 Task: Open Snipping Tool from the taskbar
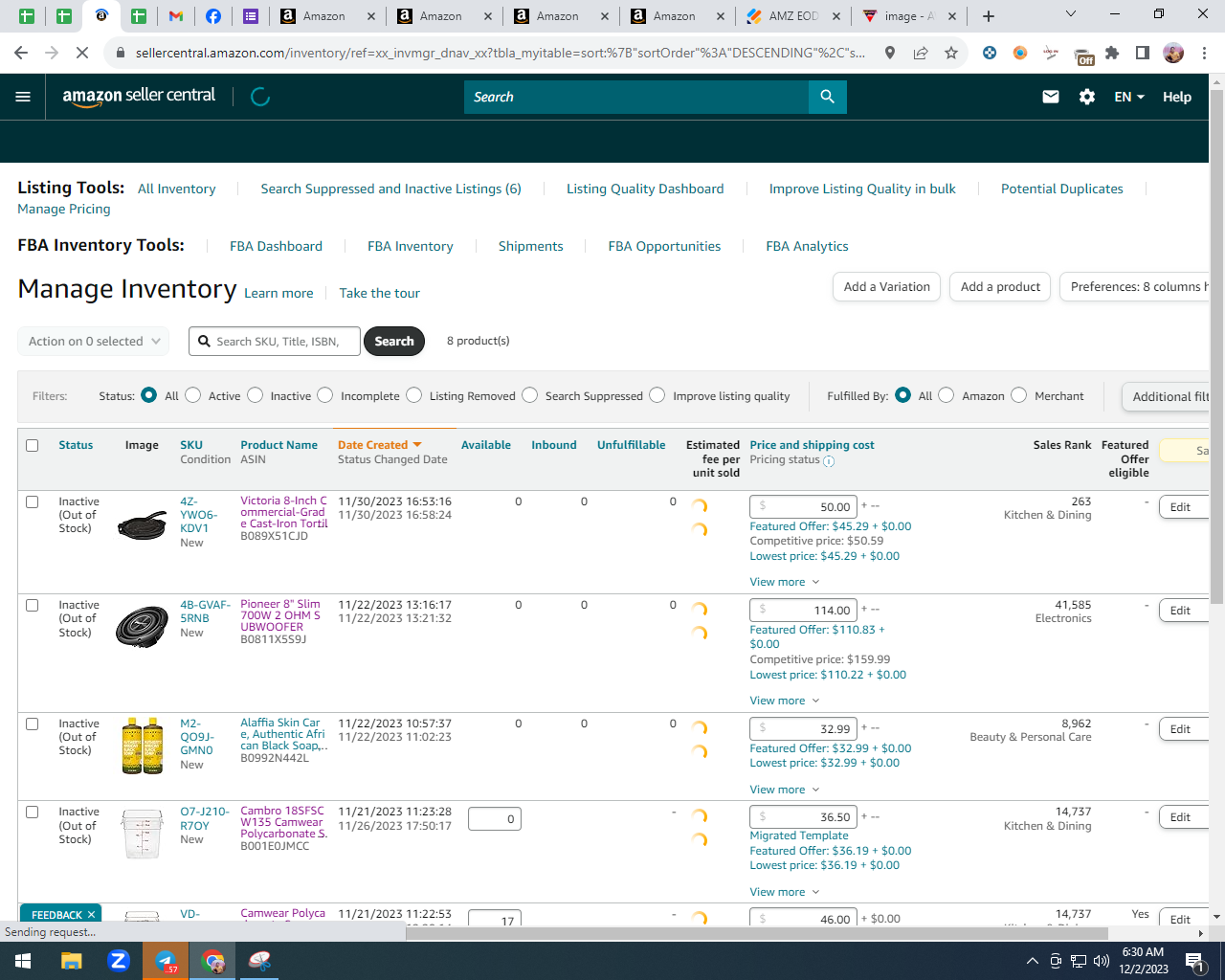pyautogui.click(x=259, y=961)
